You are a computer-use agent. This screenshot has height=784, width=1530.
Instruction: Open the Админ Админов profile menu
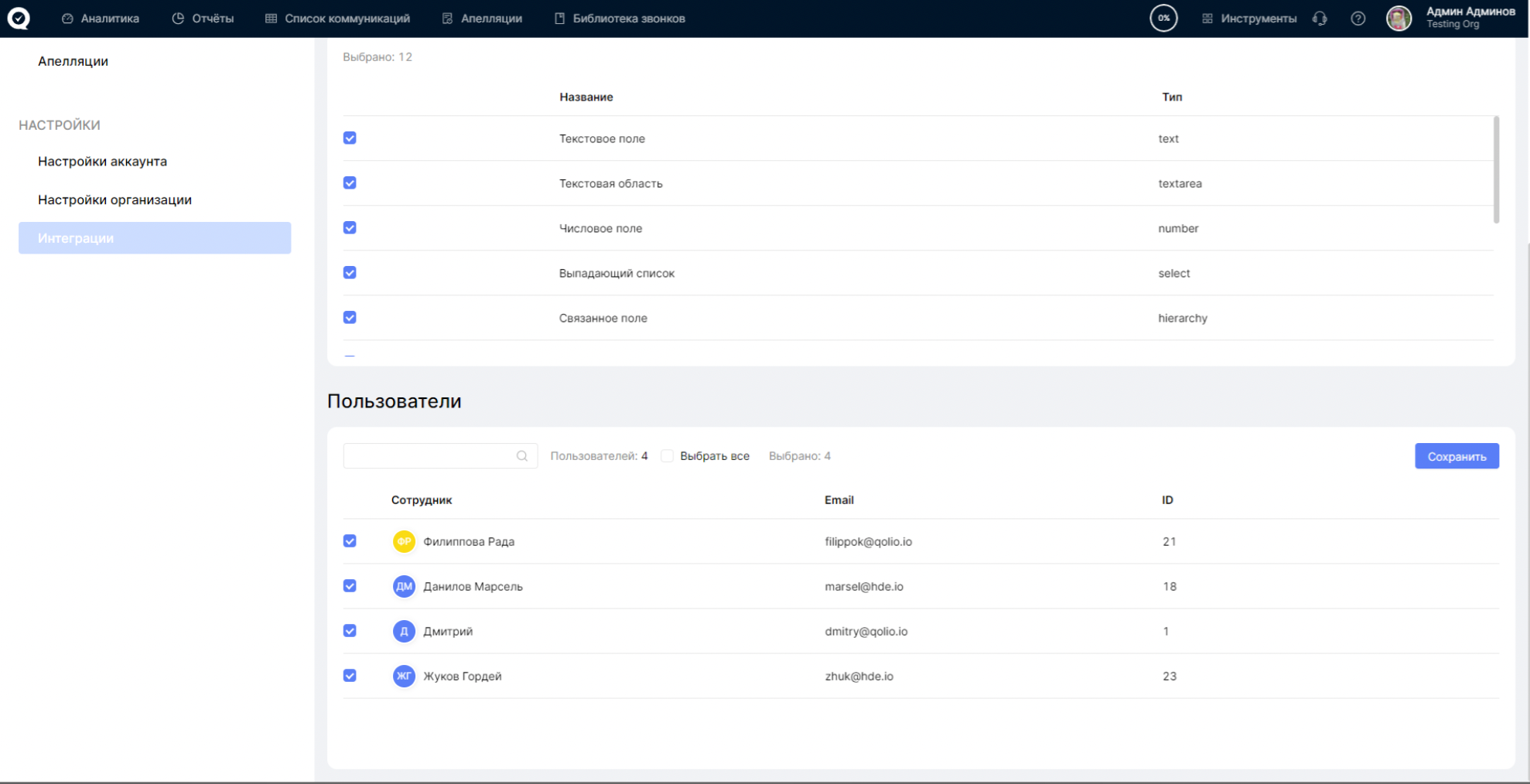pos(1470,18)
